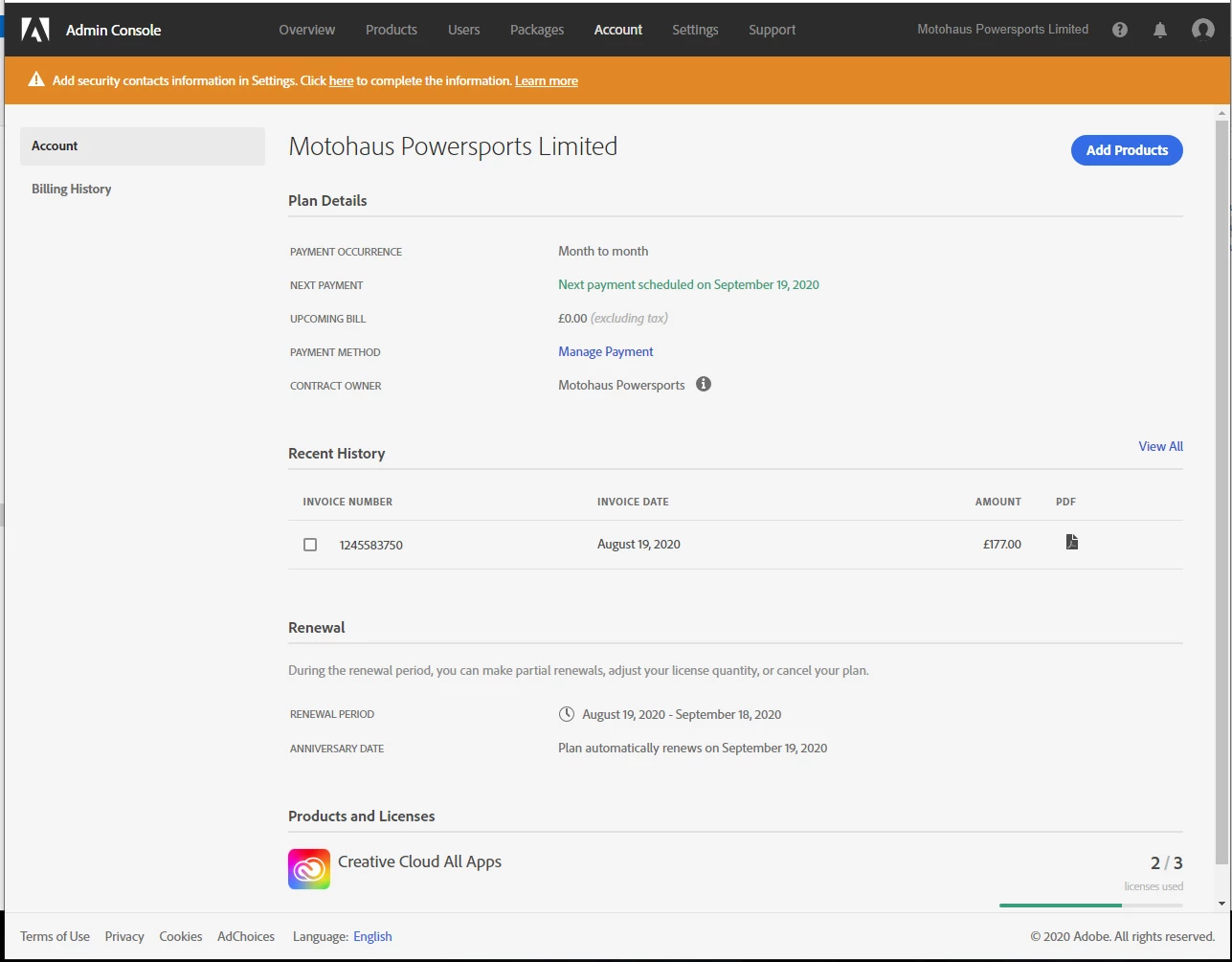This screenshot has width=1232, height=962.
Task: Click invoice number 1245583750
Action: (371, 545)
